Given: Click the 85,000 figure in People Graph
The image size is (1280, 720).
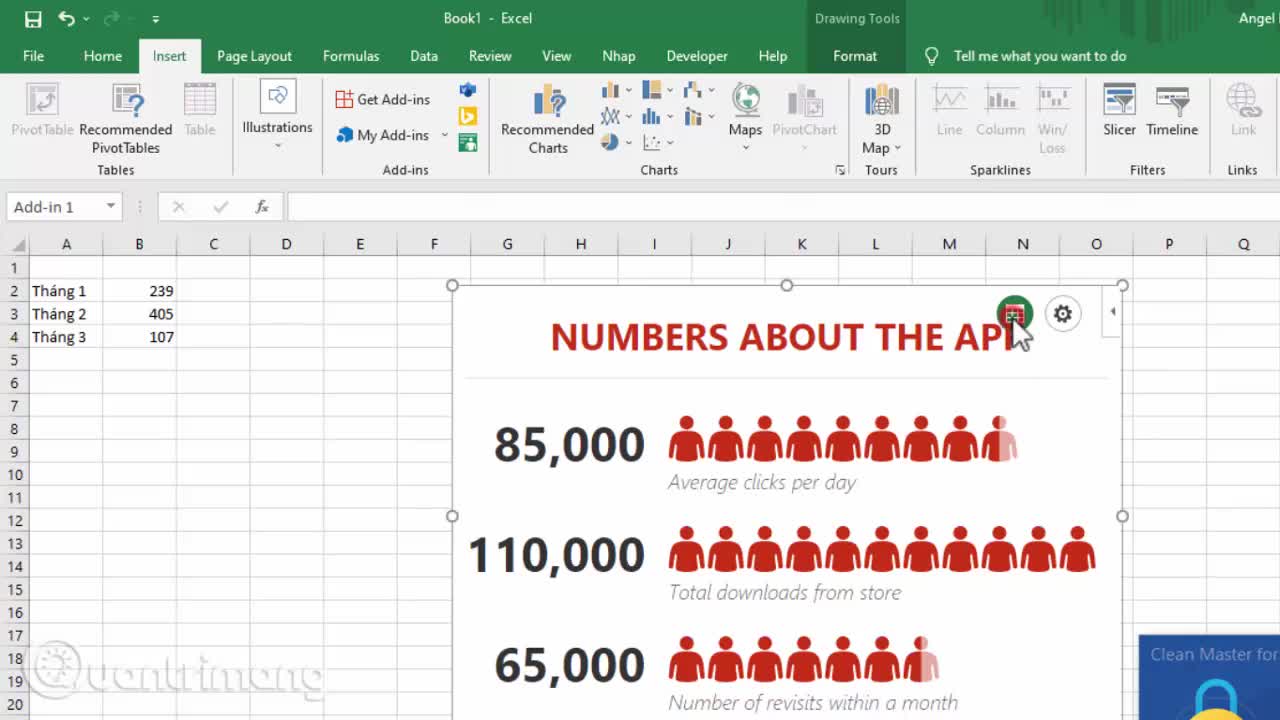Looking at the screenshot, I should point(569,445).
